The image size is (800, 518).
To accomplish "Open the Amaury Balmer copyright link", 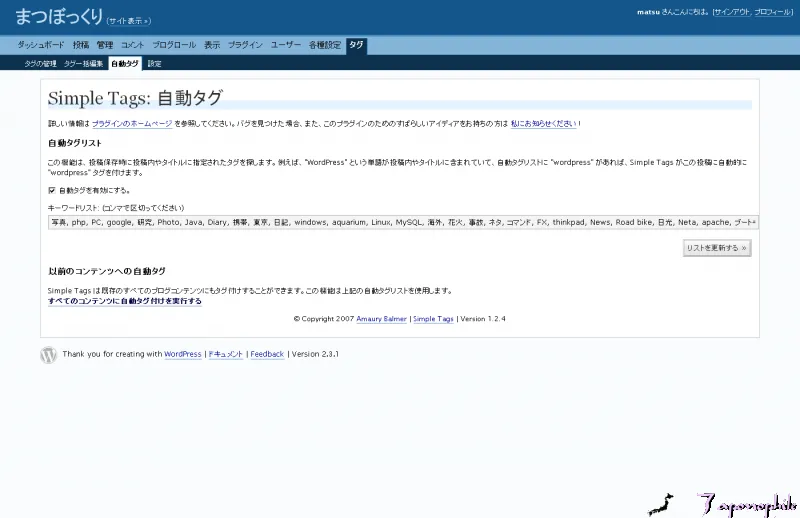I will click(378, 319).
